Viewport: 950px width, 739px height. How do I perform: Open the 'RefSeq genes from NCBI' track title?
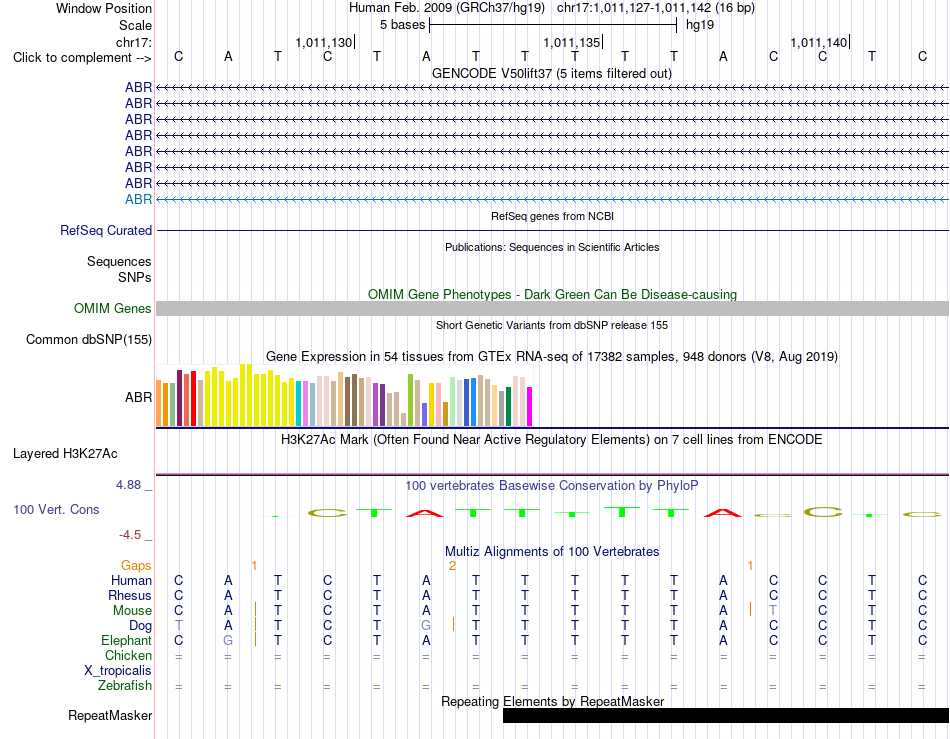coord(552,216)
